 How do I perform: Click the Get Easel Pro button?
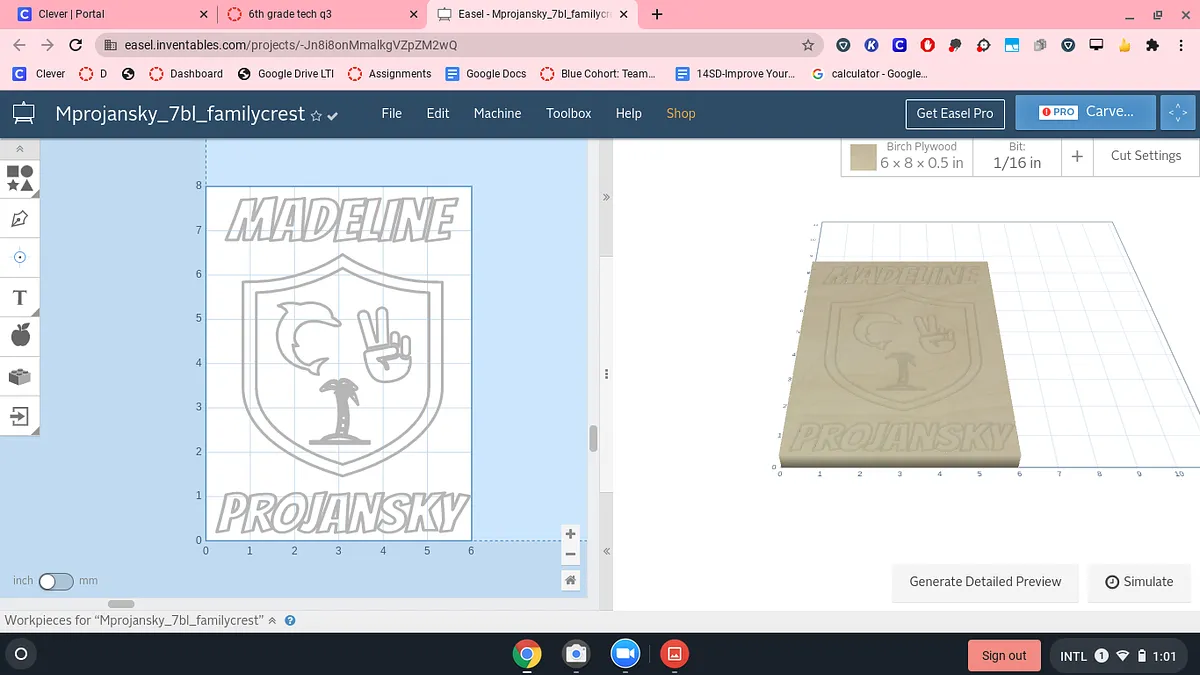[954, 113]
